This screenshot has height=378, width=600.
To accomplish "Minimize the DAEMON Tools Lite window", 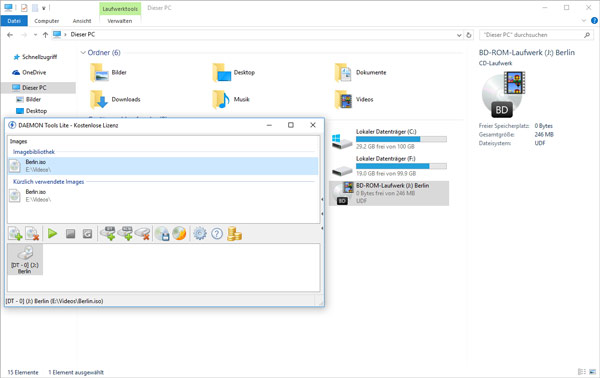I will (269, 125).
